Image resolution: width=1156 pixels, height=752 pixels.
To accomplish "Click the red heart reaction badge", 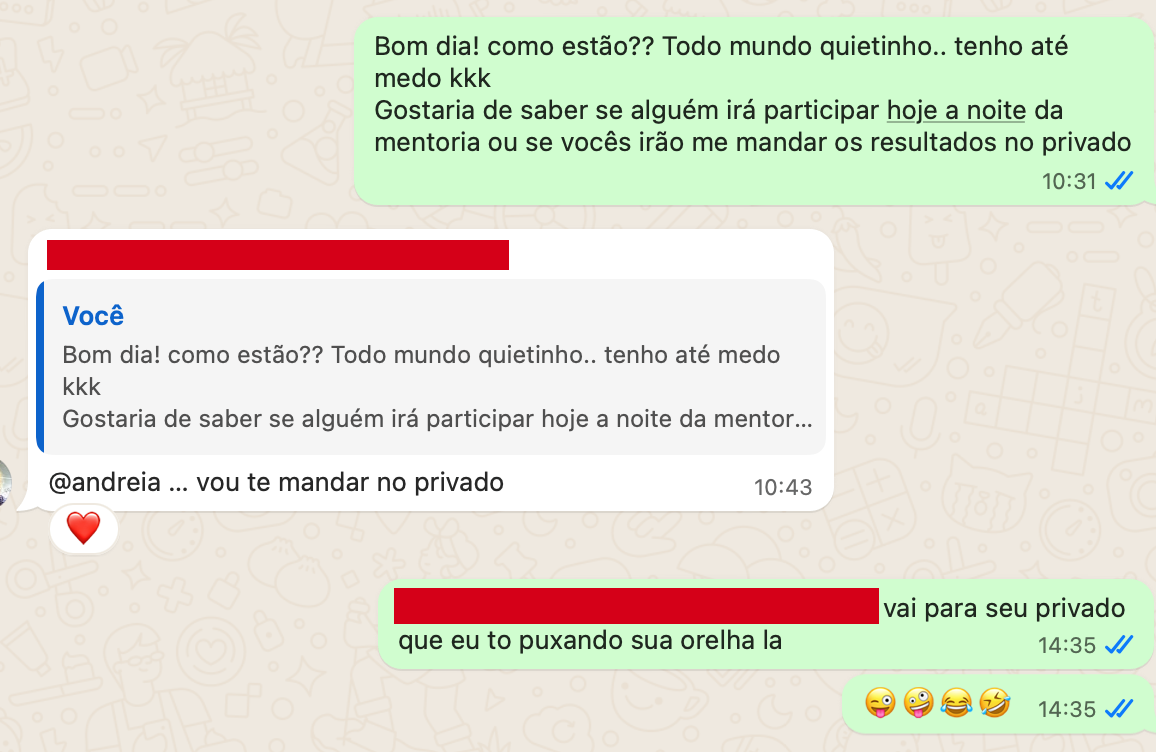I will (83, 529).
